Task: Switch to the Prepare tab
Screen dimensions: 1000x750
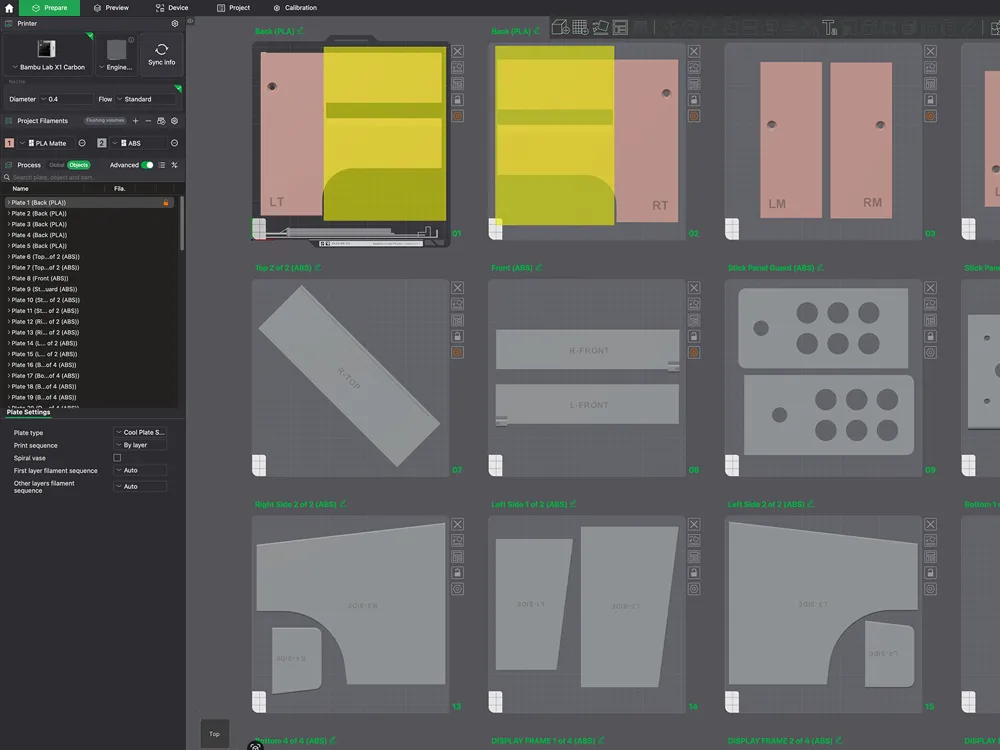Action: click(49, 8)
